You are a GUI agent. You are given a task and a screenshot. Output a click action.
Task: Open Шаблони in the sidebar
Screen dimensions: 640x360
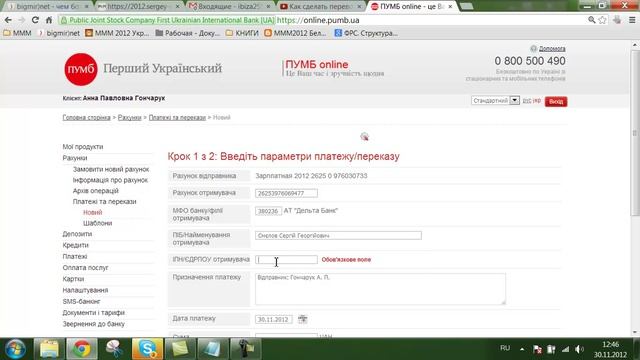(x=98, y=223)
